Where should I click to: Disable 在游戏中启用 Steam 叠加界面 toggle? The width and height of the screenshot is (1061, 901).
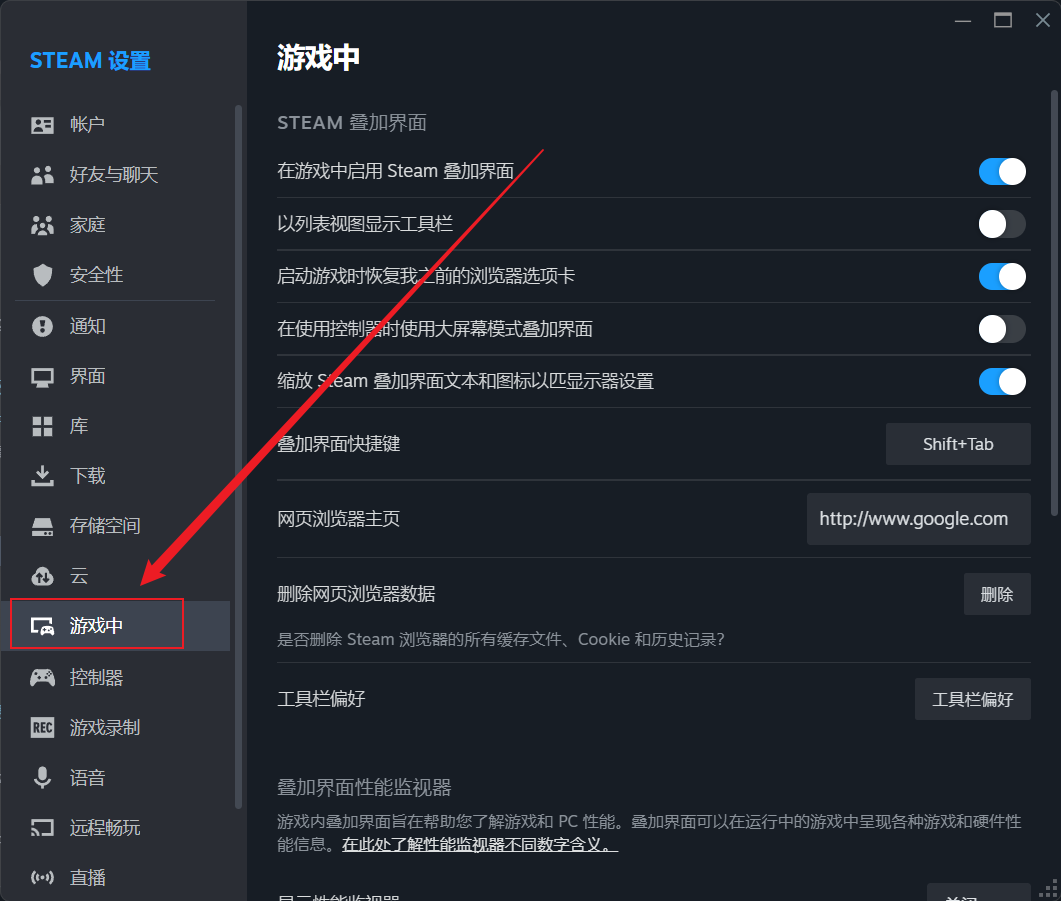(x=1002, y=172)
